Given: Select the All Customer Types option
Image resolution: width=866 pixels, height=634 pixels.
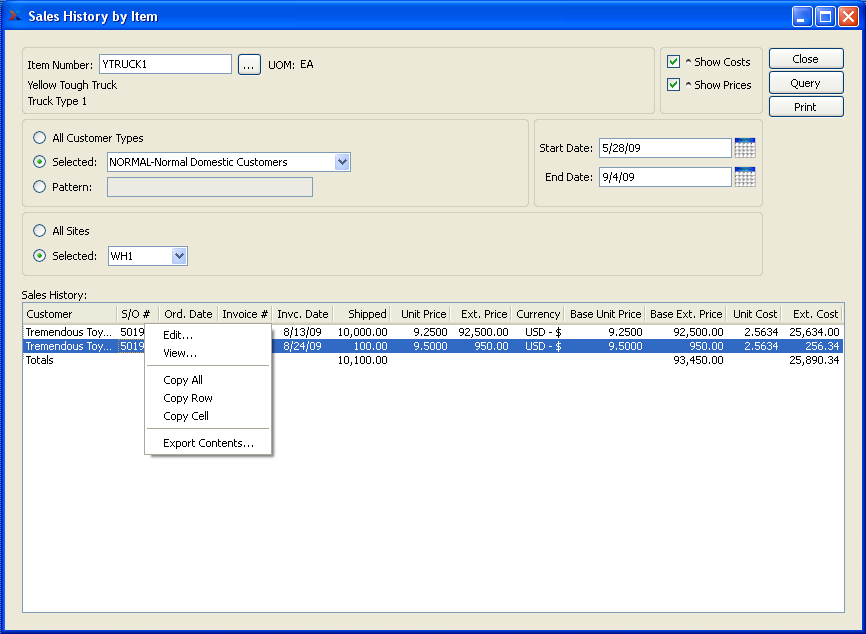Looking at the screenshot, I should click(40, 138).
